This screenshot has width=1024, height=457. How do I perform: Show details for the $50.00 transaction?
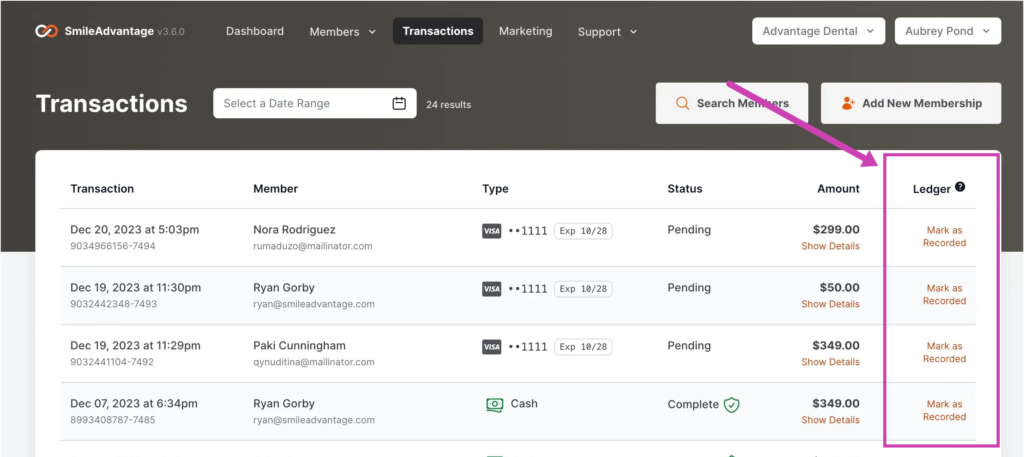click(x=830, y=304)
